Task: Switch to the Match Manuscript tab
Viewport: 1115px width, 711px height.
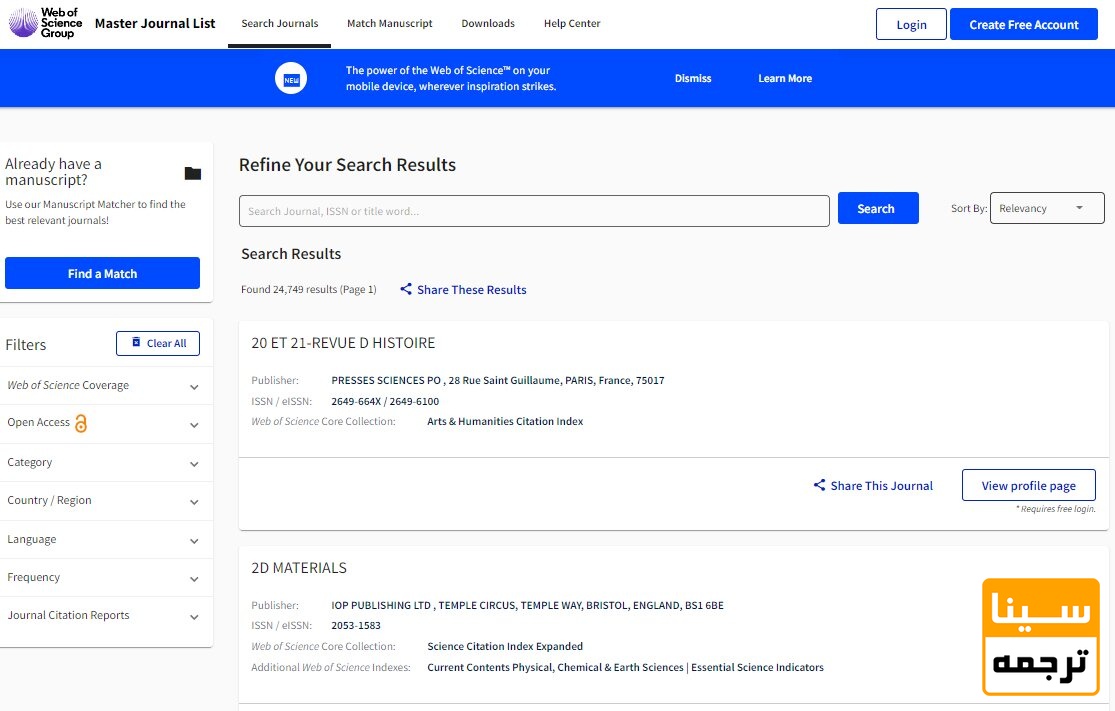Action: pyautogui.click(x=390, y=24)
